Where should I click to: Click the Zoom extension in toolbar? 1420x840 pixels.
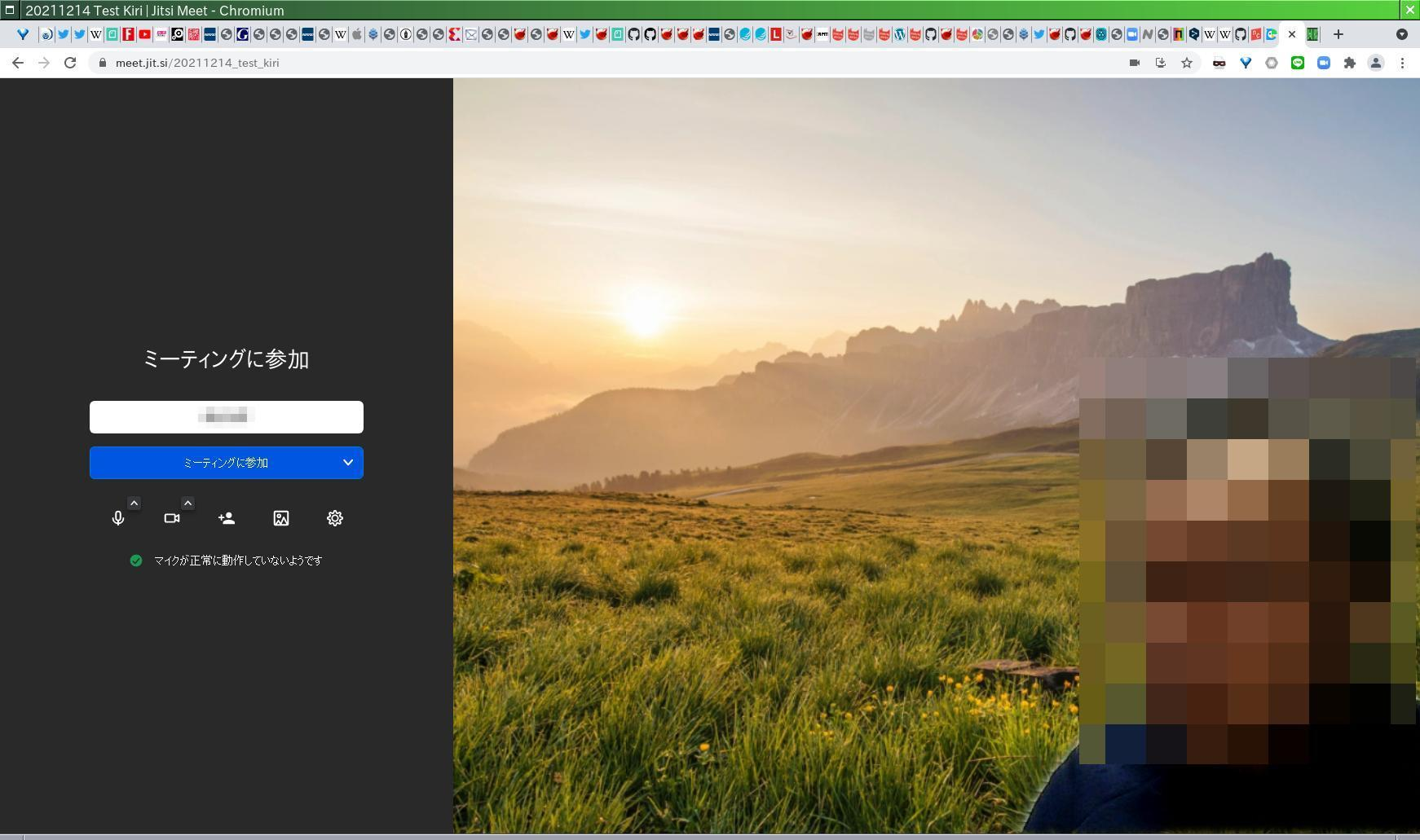tap(1323, 63)
